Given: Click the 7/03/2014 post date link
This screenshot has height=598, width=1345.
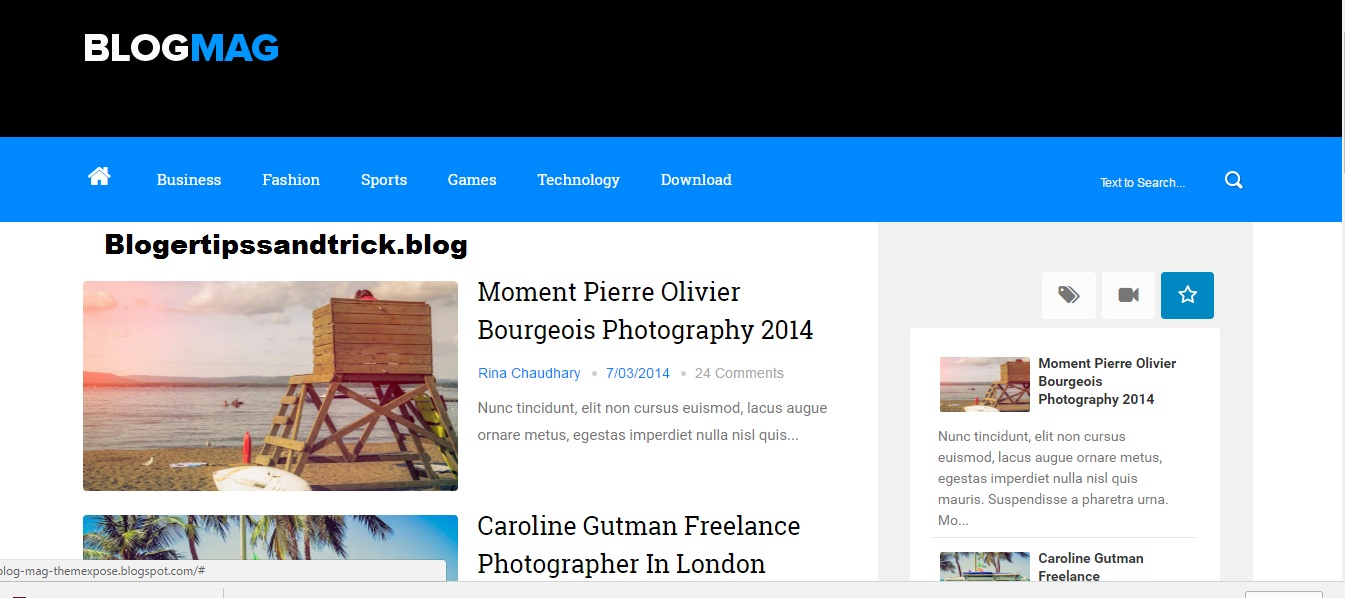Looking at the screenshot, I should 637,373.
